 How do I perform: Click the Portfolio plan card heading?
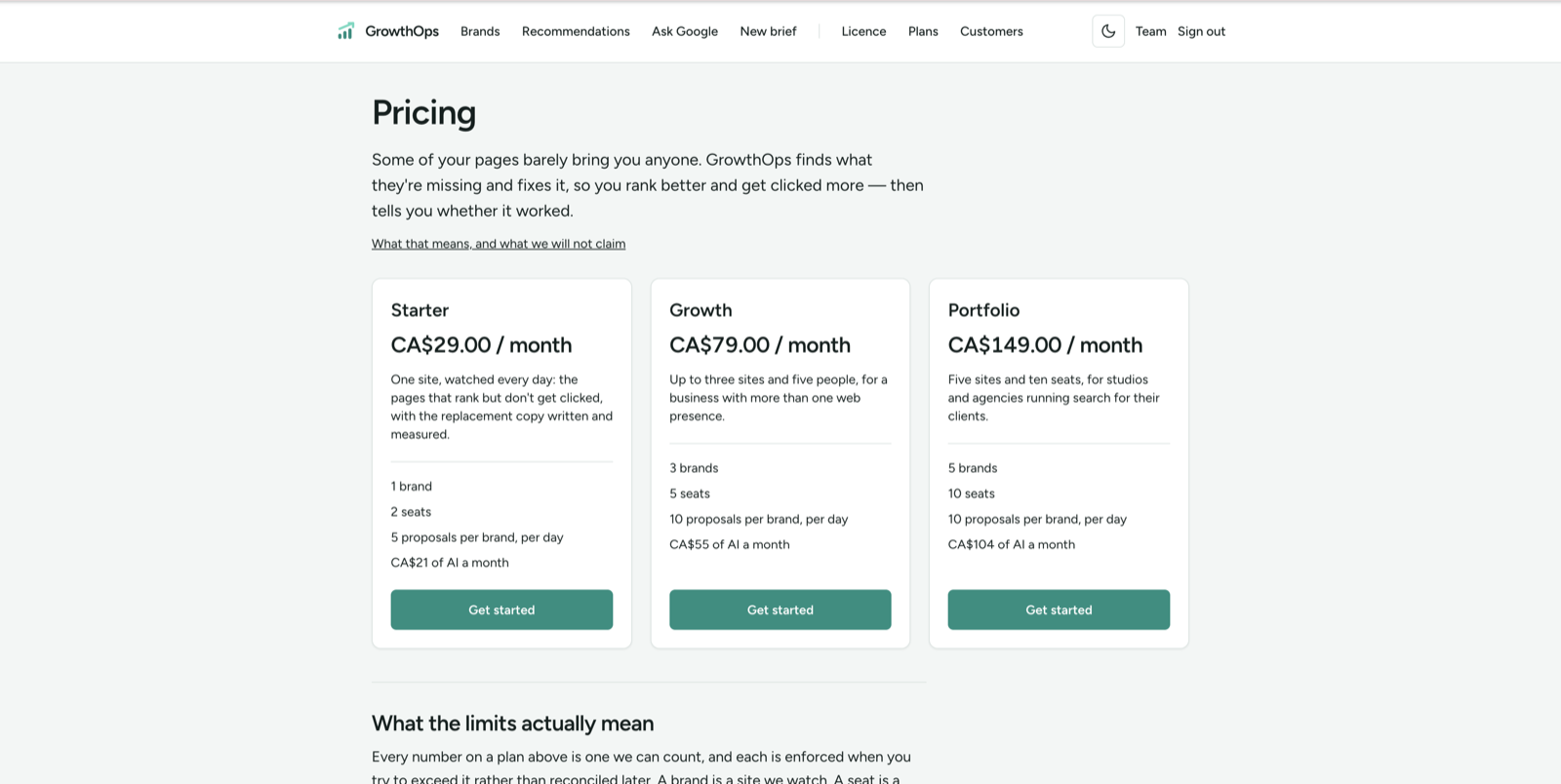click(983, 310)
